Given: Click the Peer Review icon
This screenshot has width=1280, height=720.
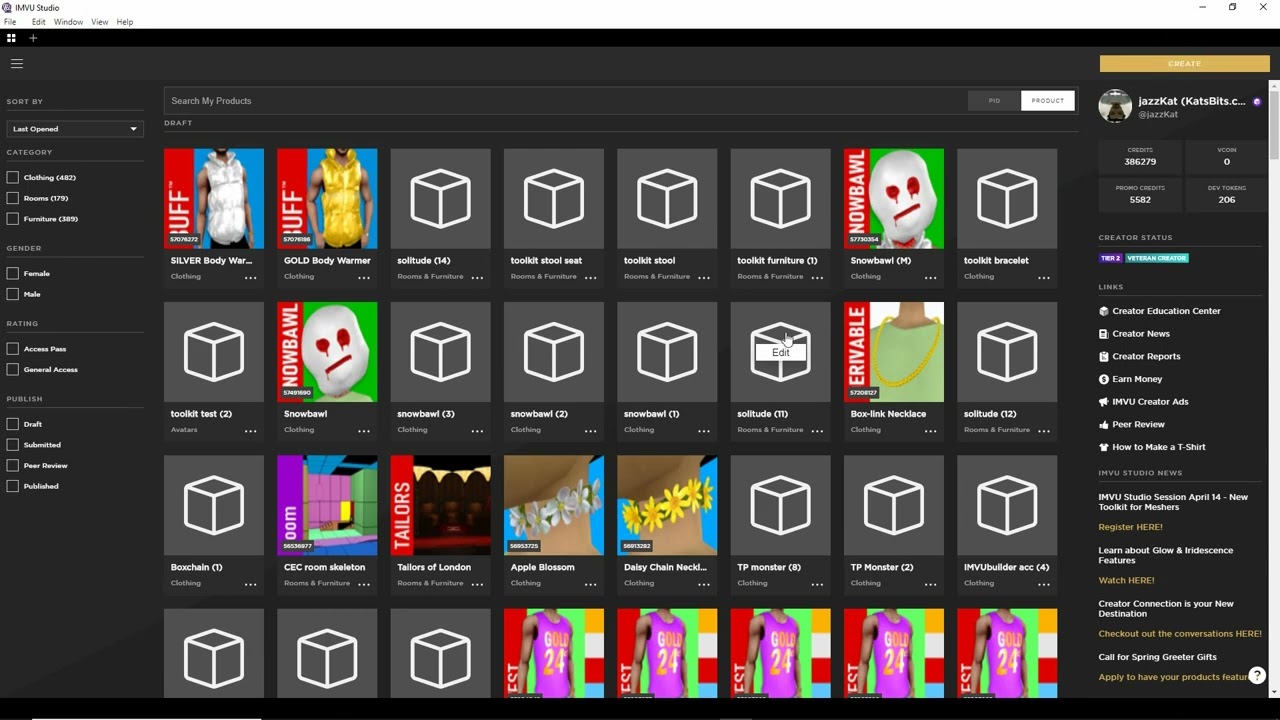Looking at the screenshot, I should coord(1104,424).
